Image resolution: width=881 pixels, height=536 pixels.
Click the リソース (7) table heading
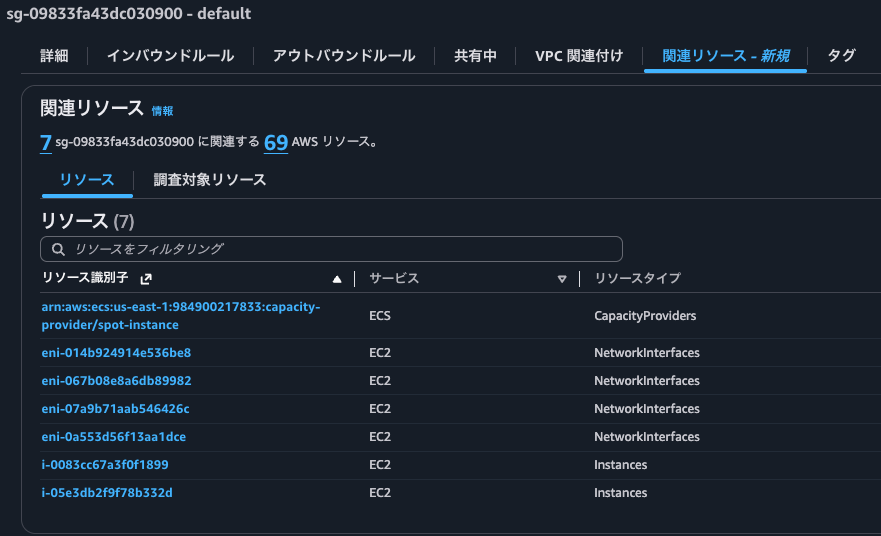[x=87, y=221]
